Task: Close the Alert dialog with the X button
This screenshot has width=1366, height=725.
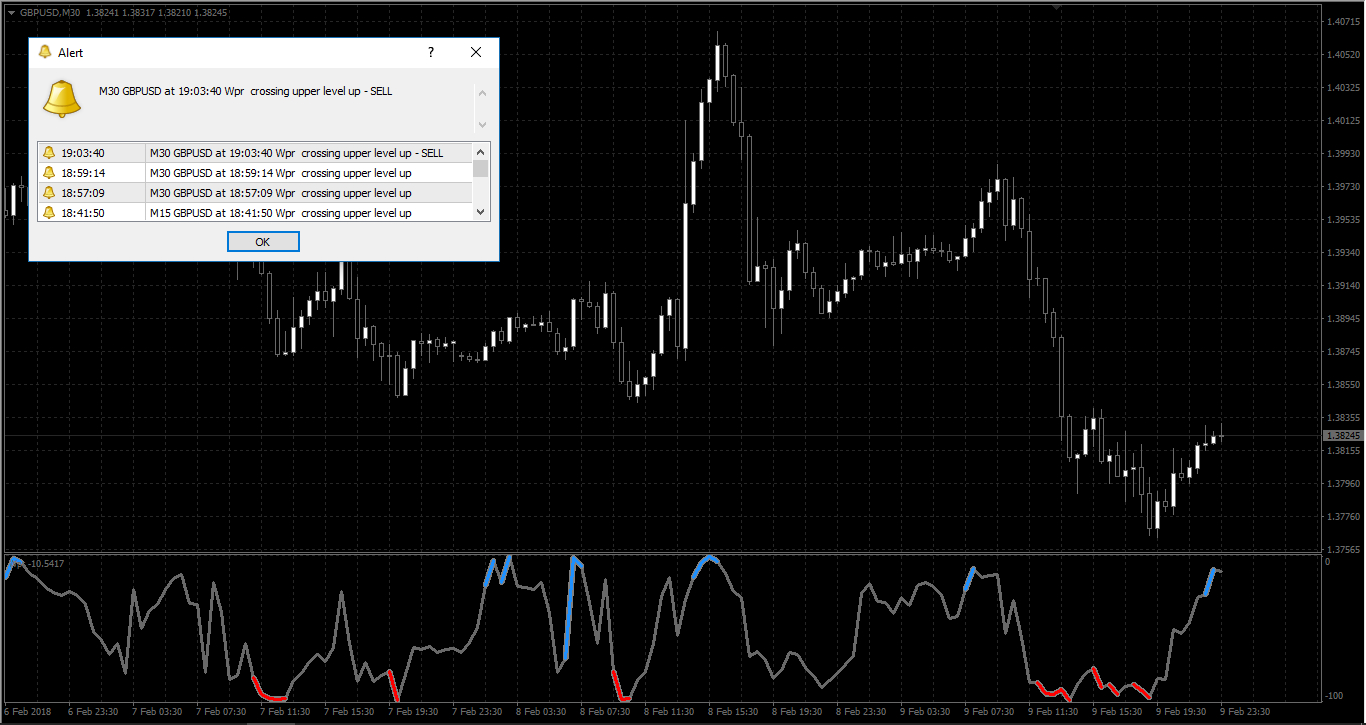Action: point(476,52)
